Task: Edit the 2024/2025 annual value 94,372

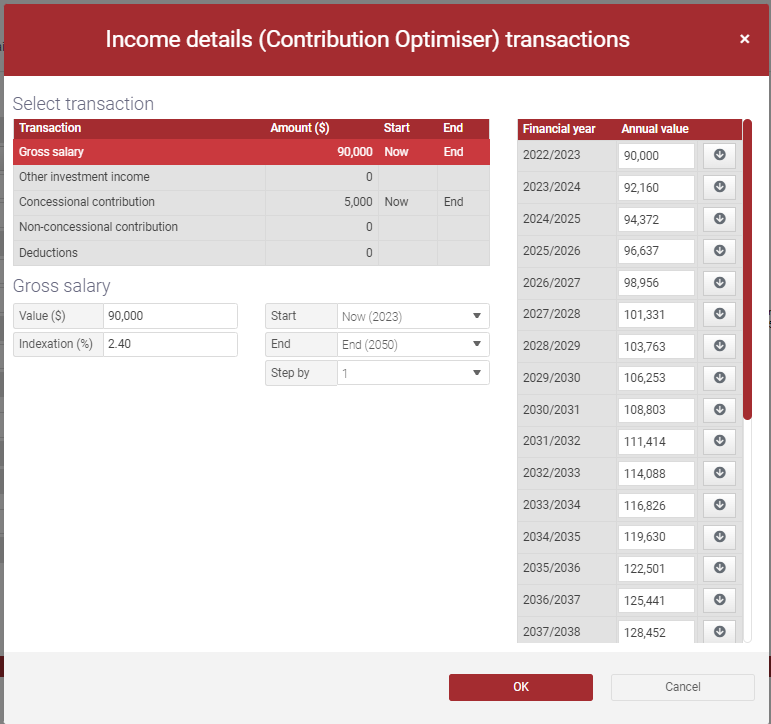Action: 656,219
